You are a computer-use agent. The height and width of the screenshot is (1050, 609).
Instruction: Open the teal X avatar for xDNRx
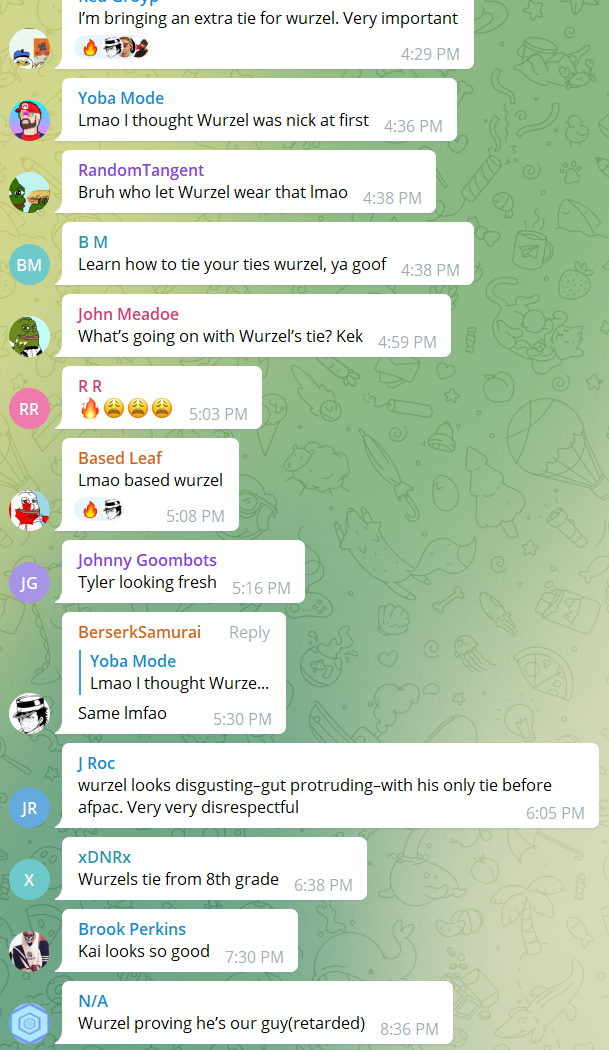tap(29, 880)
